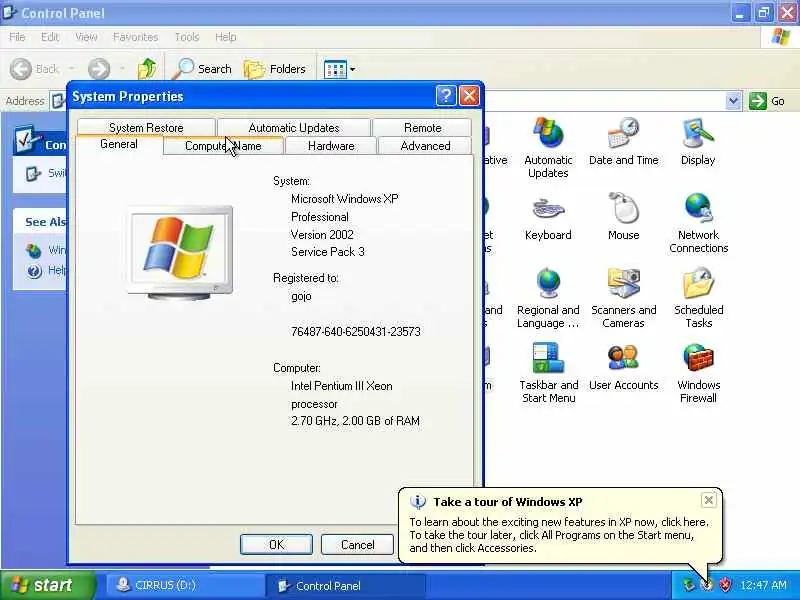Switch to the Hardware tab
The width and height of the screenshot is (800, 600).
click(x=331, y=146)
